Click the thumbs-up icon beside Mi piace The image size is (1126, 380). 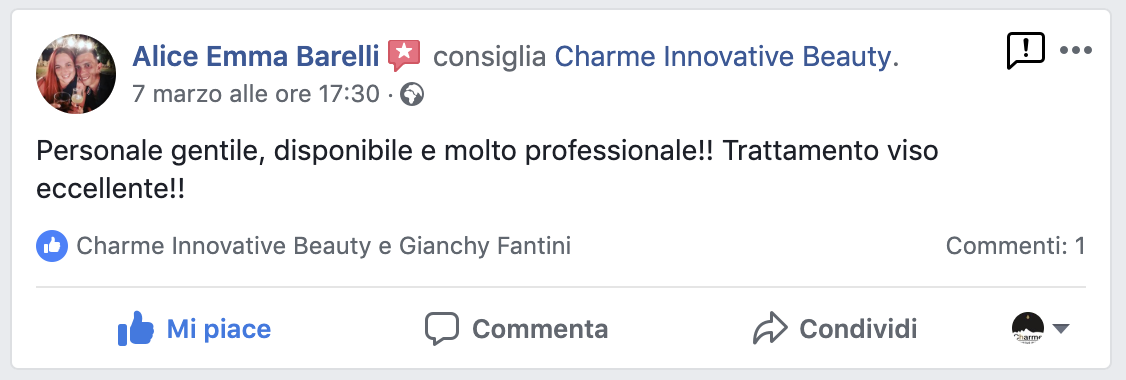(136, 329)
